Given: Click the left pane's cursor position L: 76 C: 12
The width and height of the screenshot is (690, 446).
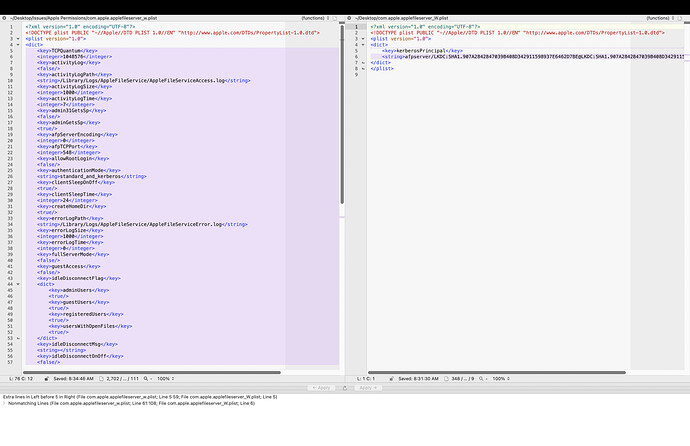Looking at the screenshot, I should click(x=21, y=379).
